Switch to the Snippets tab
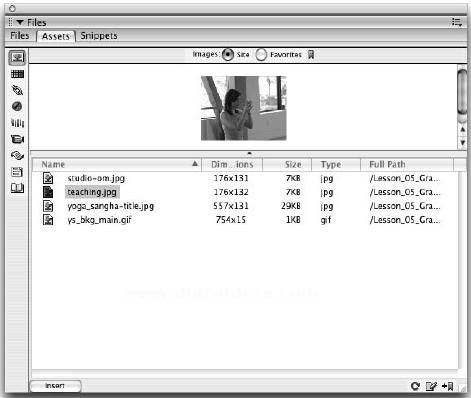The image size is (471, 398). pos(99,36)
